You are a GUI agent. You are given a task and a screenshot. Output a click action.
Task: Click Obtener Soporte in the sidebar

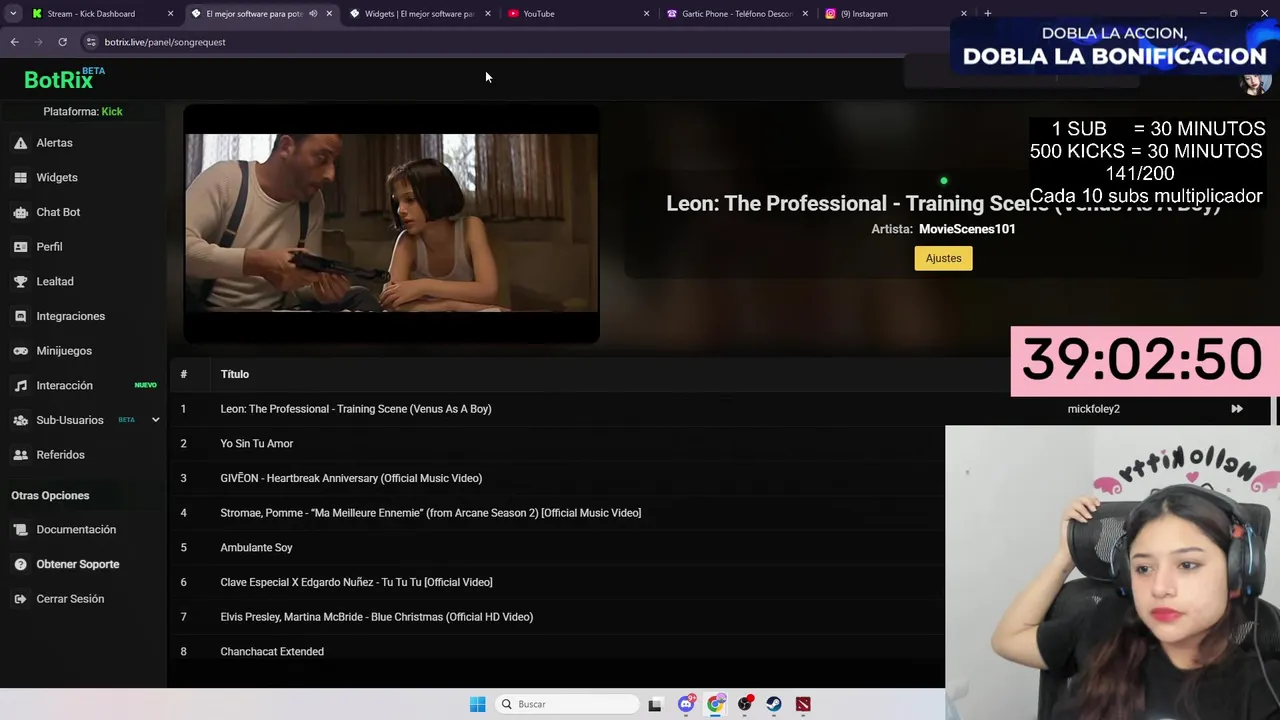77,564
